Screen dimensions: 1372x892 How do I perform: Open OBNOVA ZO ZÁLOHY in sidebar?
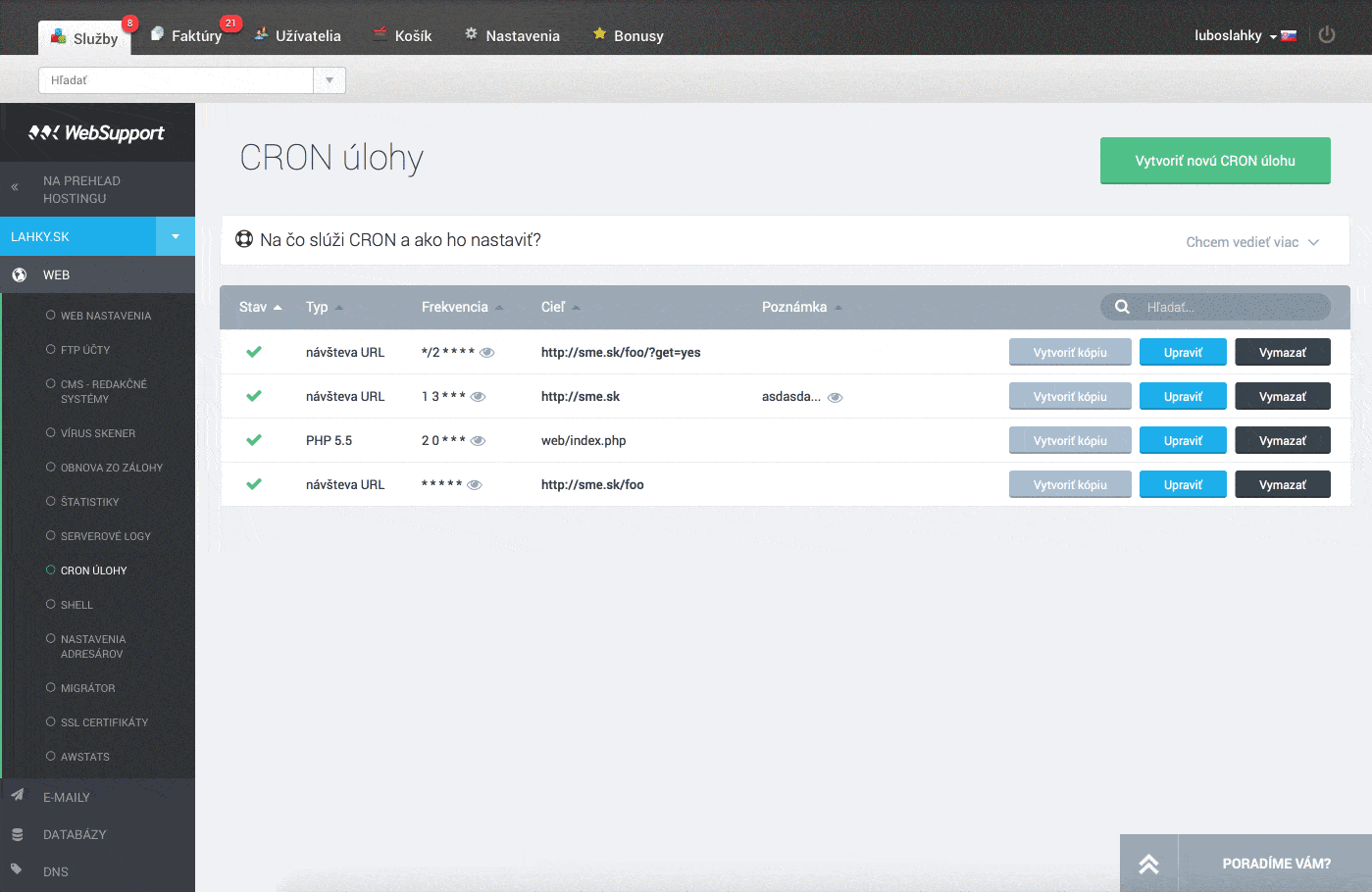pos(112,468)
